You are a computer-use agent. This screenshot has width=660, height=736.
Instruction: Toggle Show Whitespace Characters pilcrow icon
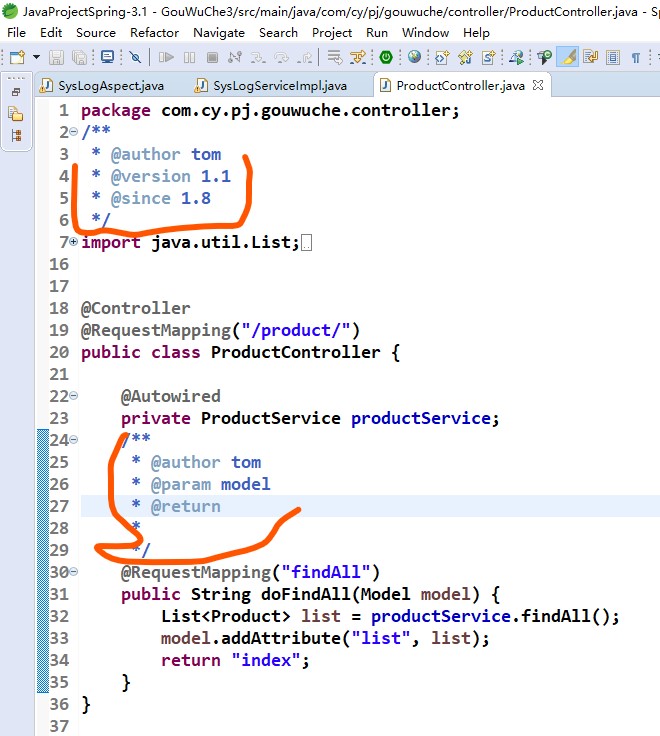click(x=636, y=58)
